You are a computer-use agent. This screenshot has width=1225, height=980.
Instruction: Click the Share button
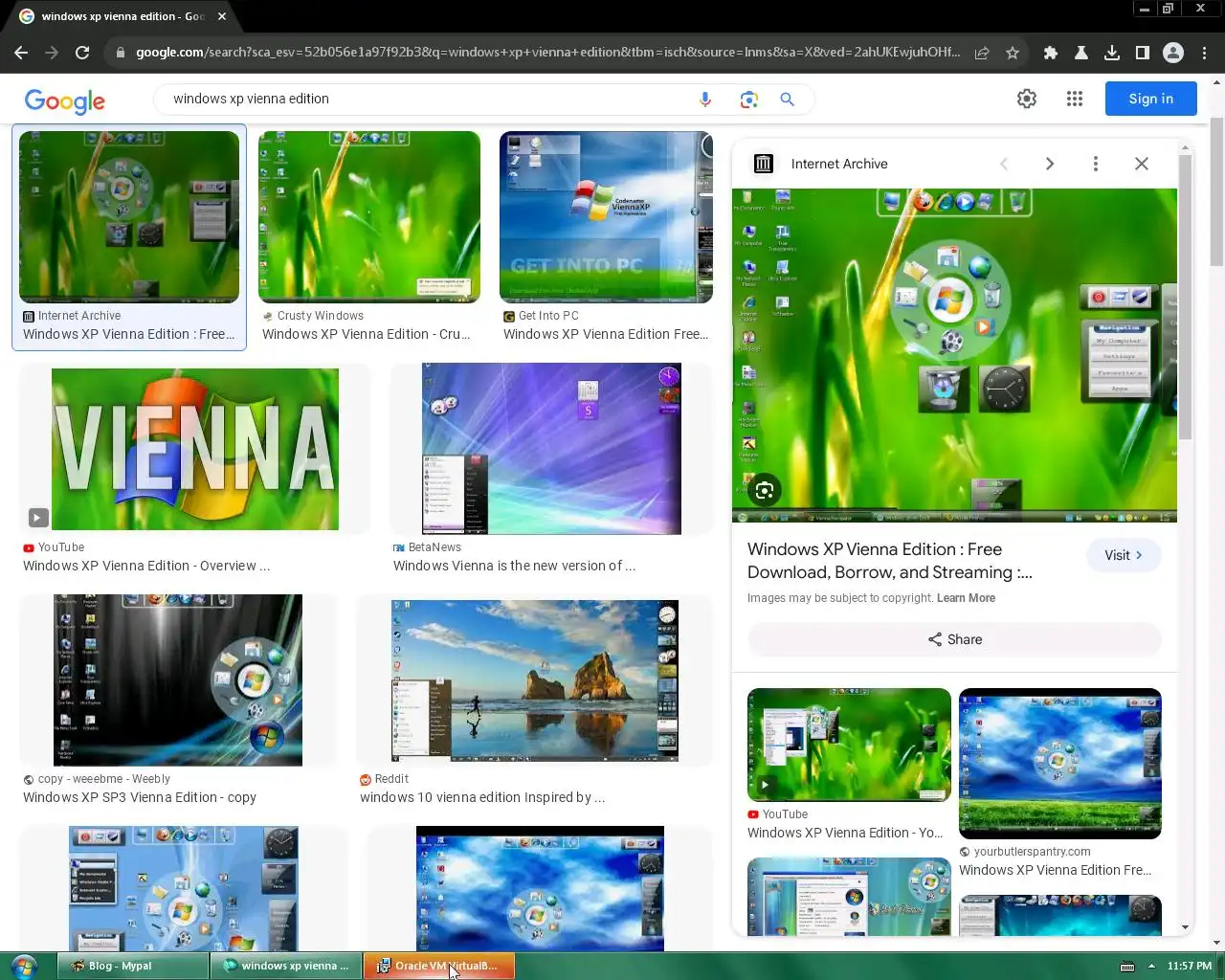coord(954,639)
